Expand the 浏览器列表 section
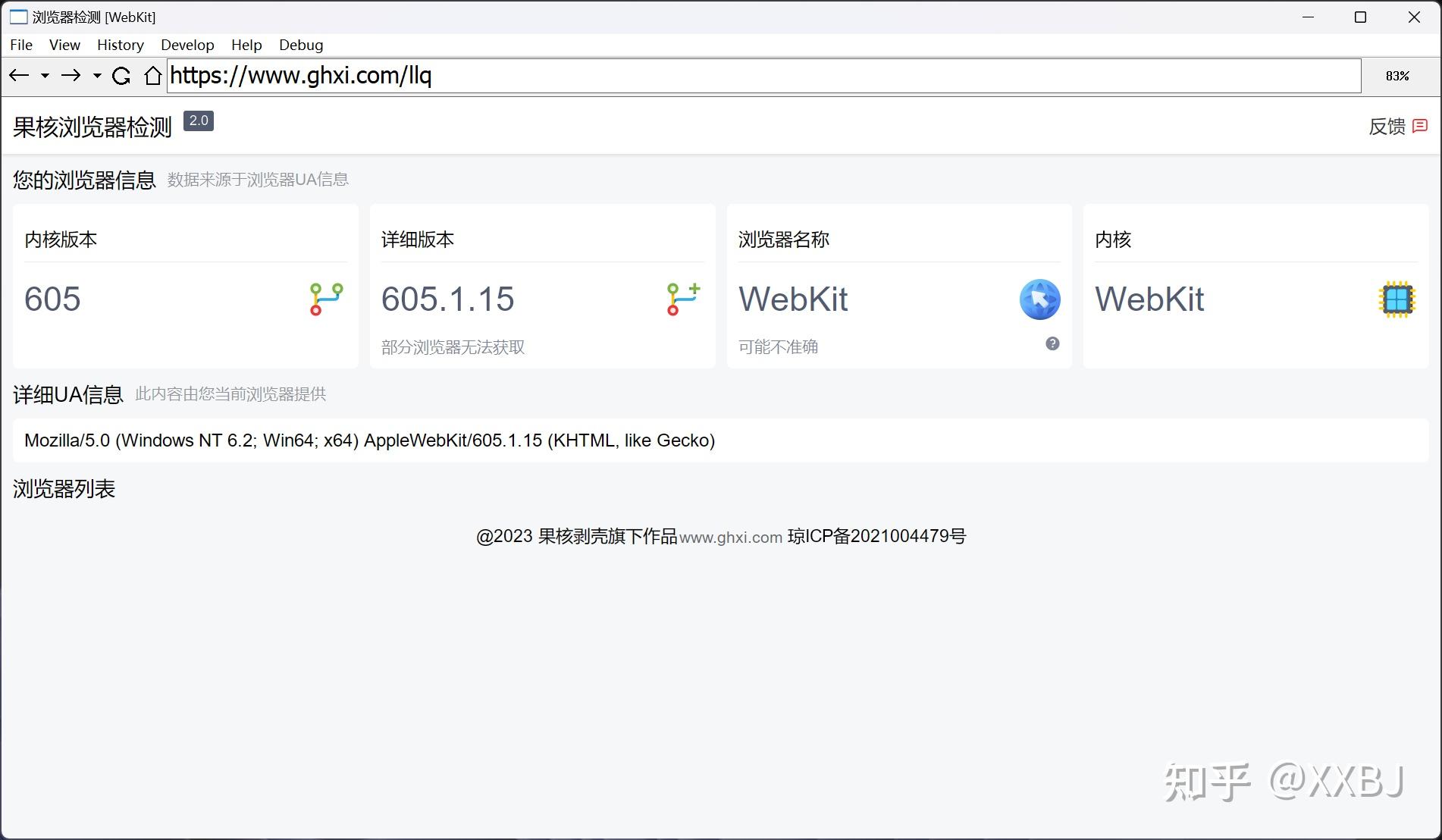Screen dimensions: 1442x840 (x=64, y=489)
